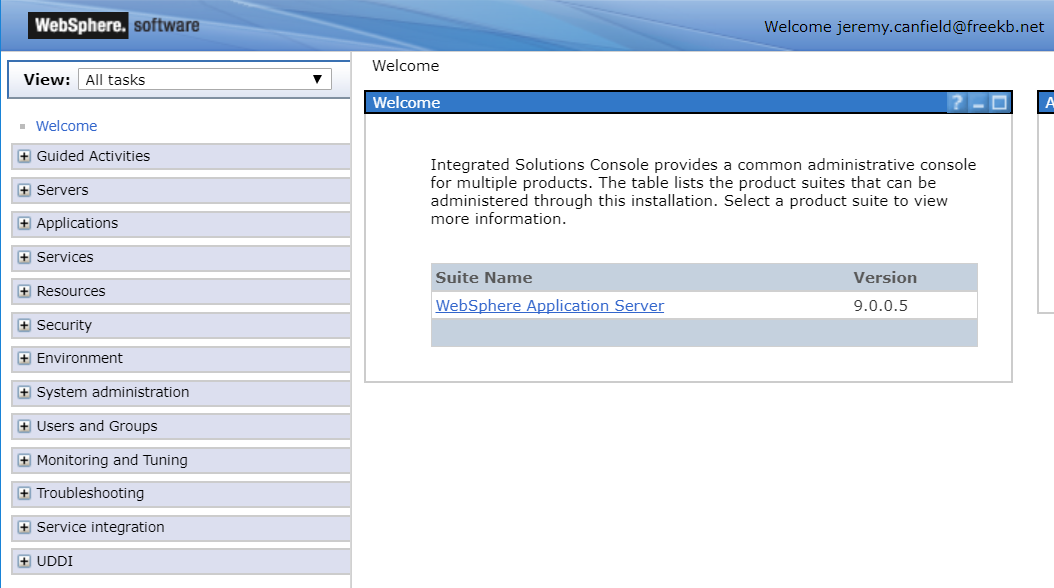Expand the Security plus icon
The width and height of the screenshot is (1054, 588).
24,325
